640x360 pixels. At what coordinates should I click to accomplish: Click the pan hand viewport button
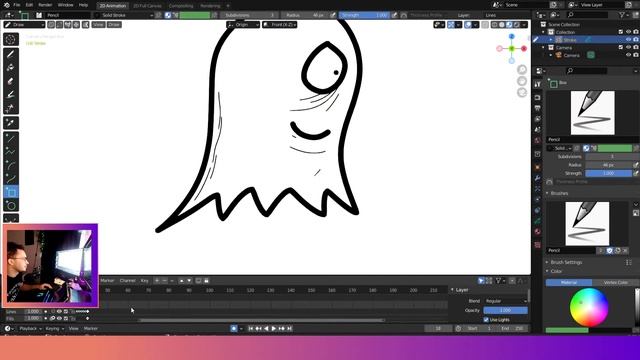pos(522,81)
